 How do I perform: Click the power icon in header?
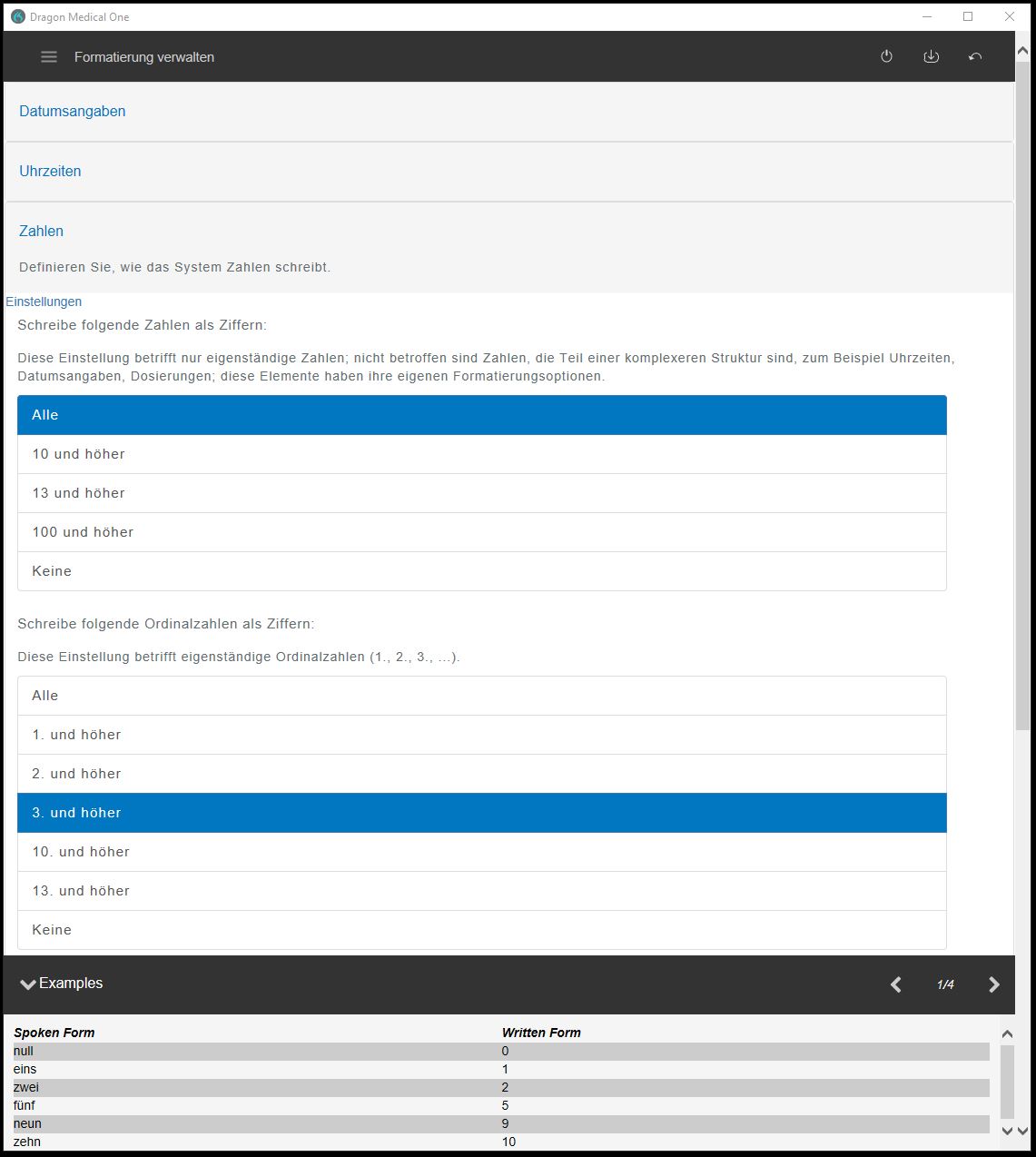coord(886,56)
